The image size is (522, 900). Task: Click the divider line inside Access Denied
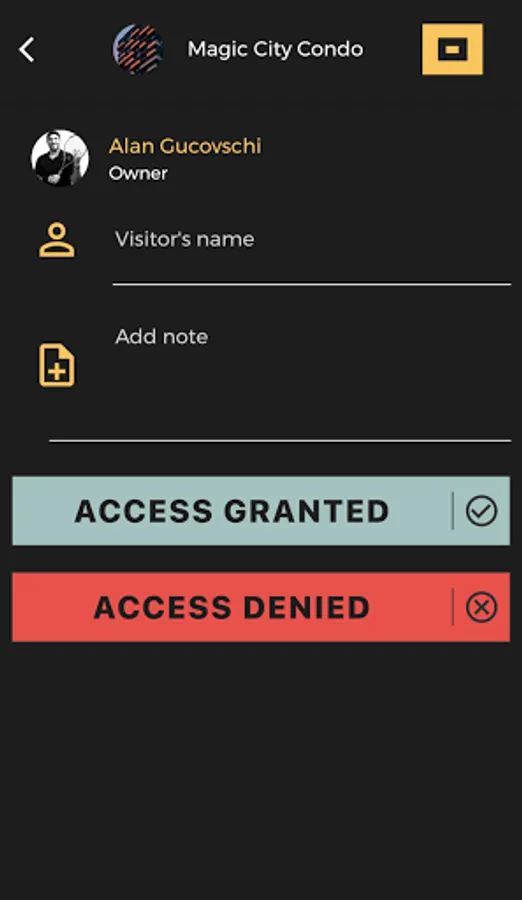(453, 607)
